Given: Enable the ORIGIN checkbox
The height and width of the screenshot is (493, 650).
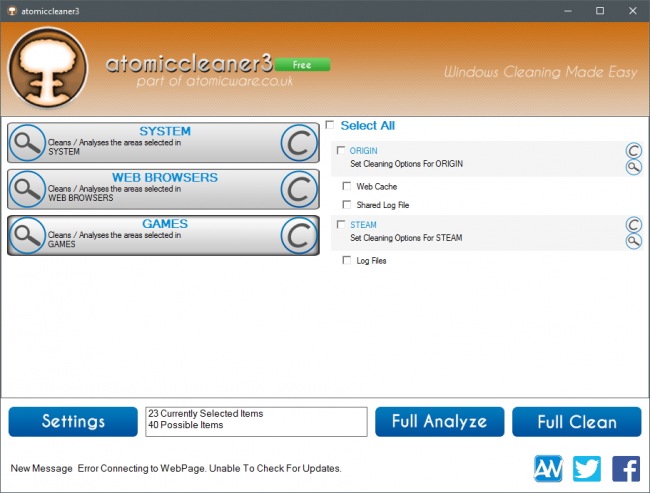Looking at the screenshot, I should click(341, 150).
